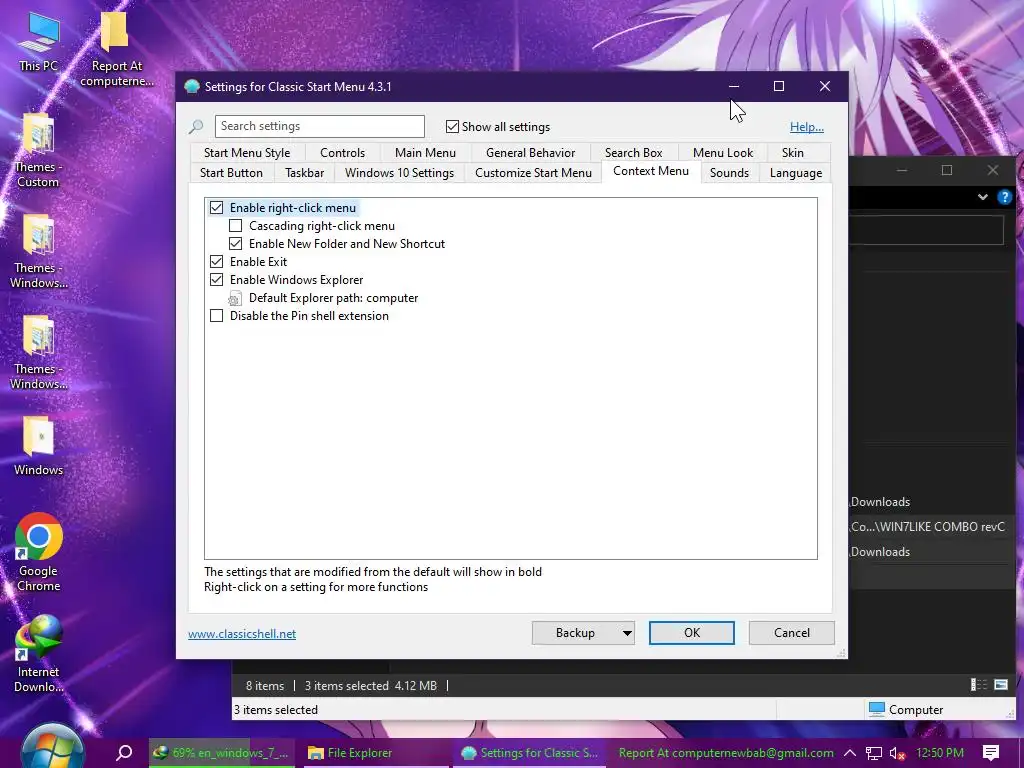This screenshot has width=1024, height=768.
Task: Click the 12:50 PM clock
Action: (940, 753)
